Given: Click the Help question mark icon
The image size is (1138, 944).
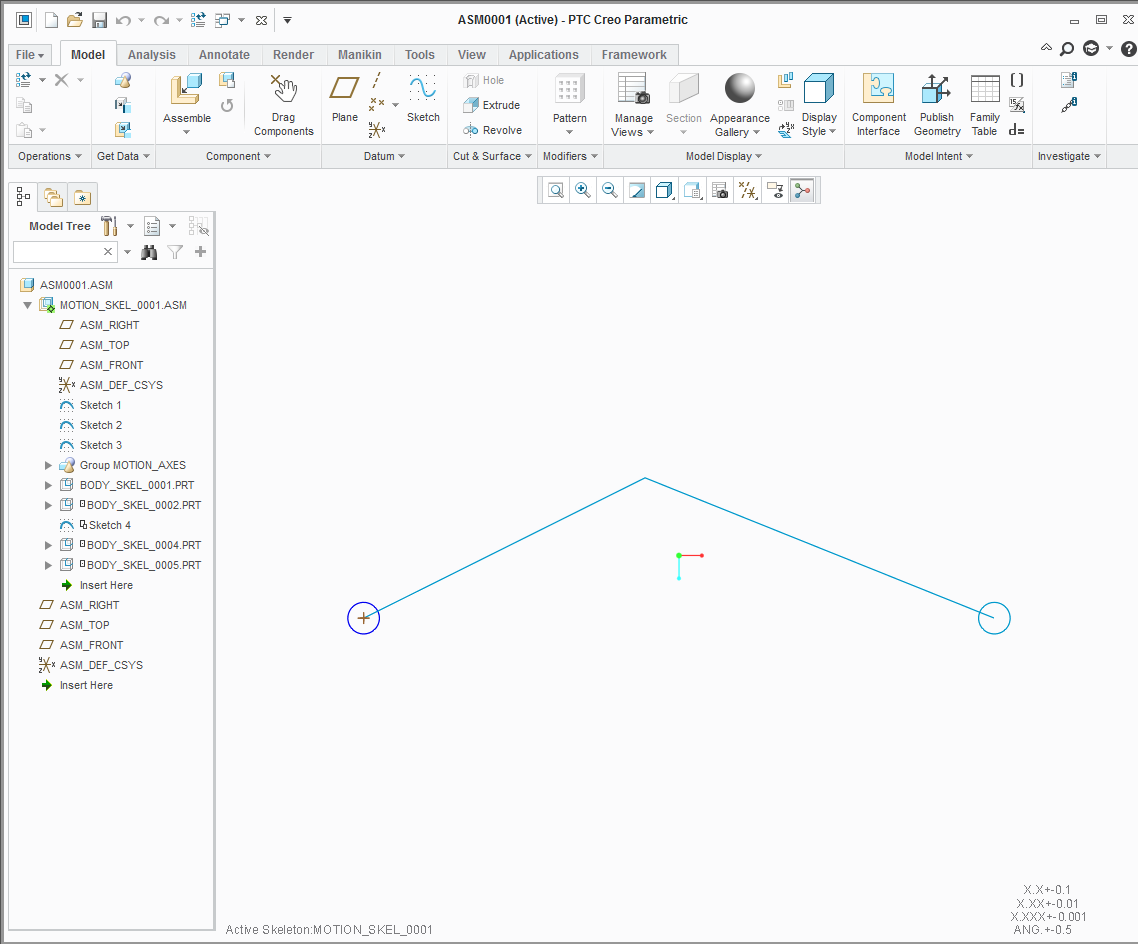Looking at the screenshot, I should click(1129, 49).
